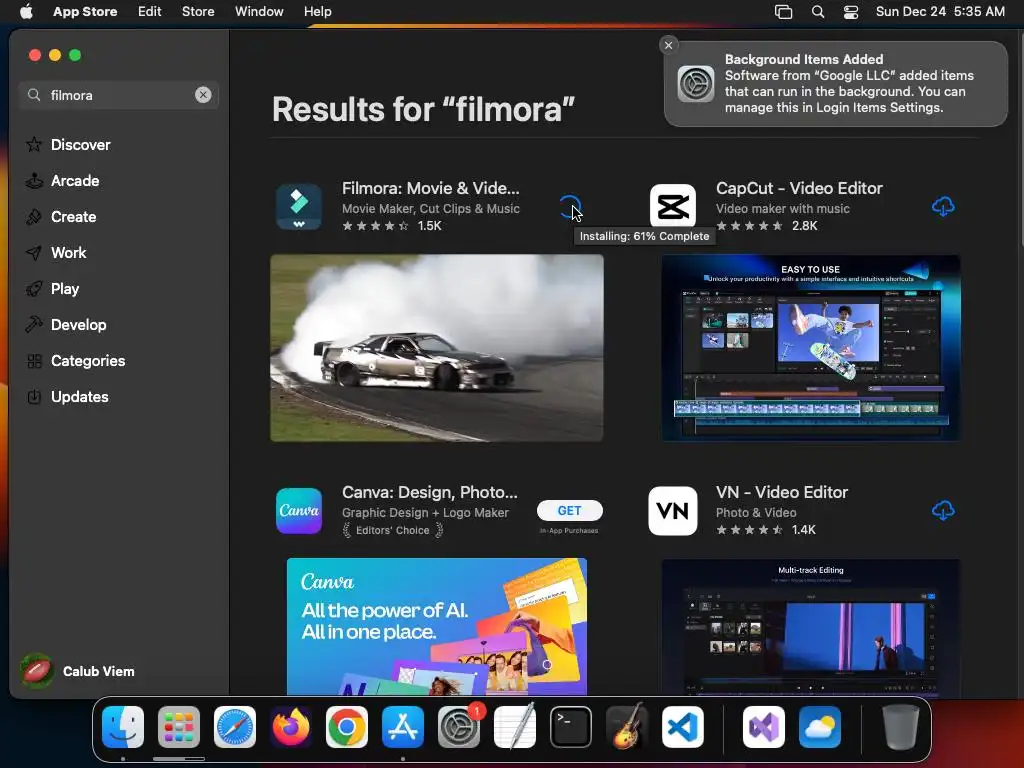Click the Filmora app icon

click(x=298, y=206)
